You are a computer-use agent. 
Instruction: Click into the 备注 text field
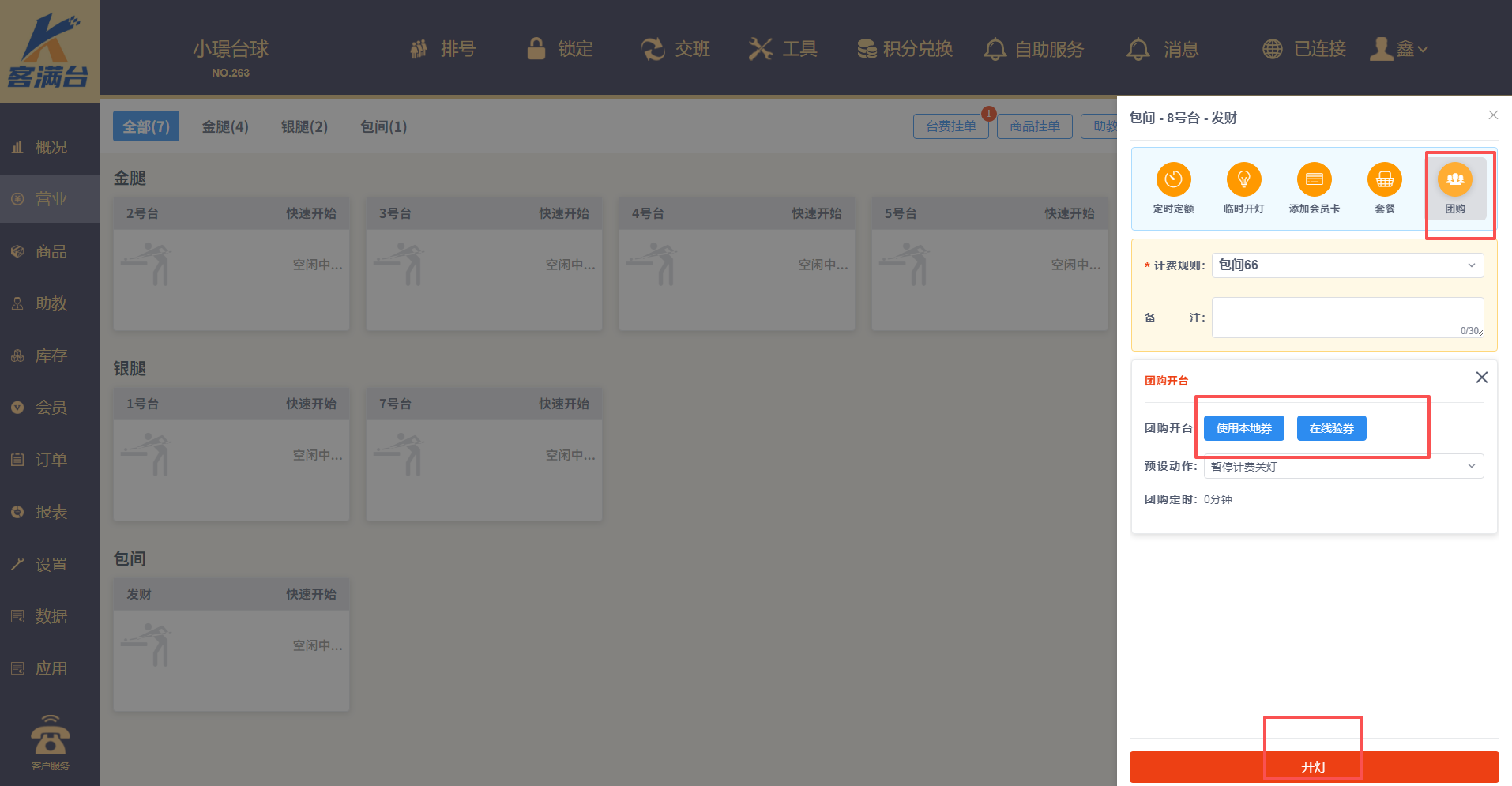click(1347, 317)
